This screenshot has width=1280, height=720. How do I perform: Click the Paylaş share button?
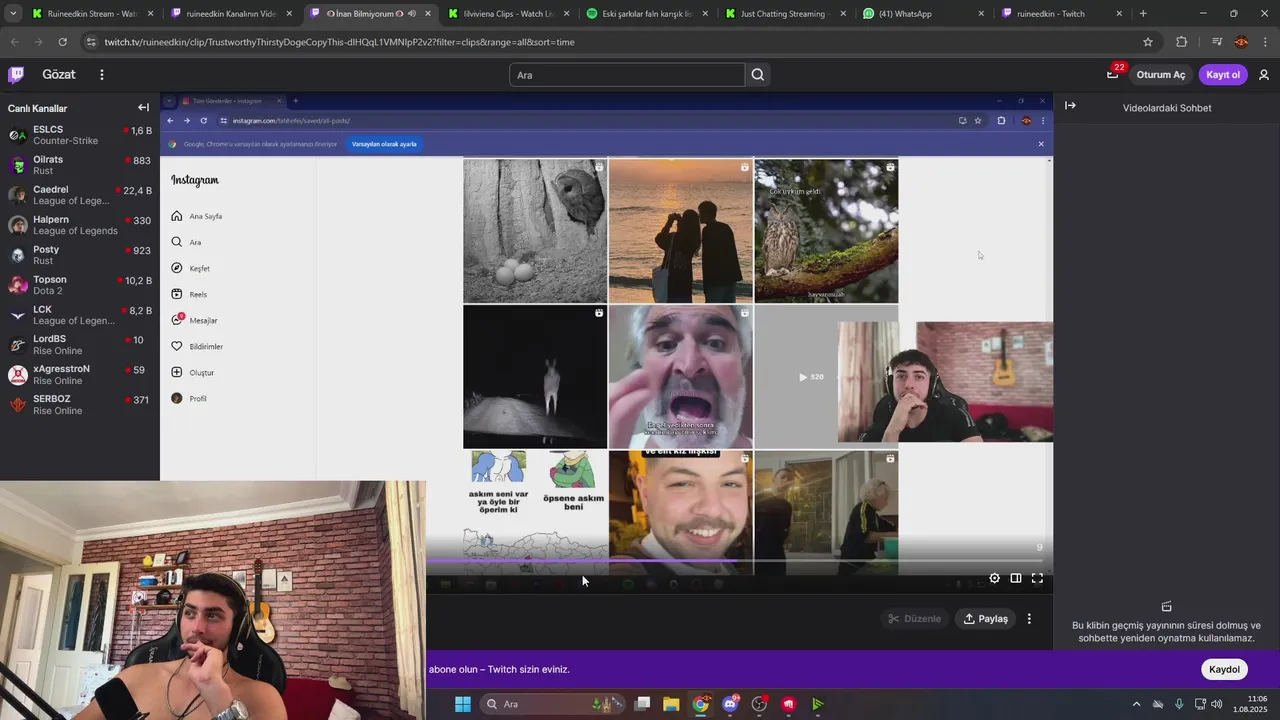click(985, 619)
